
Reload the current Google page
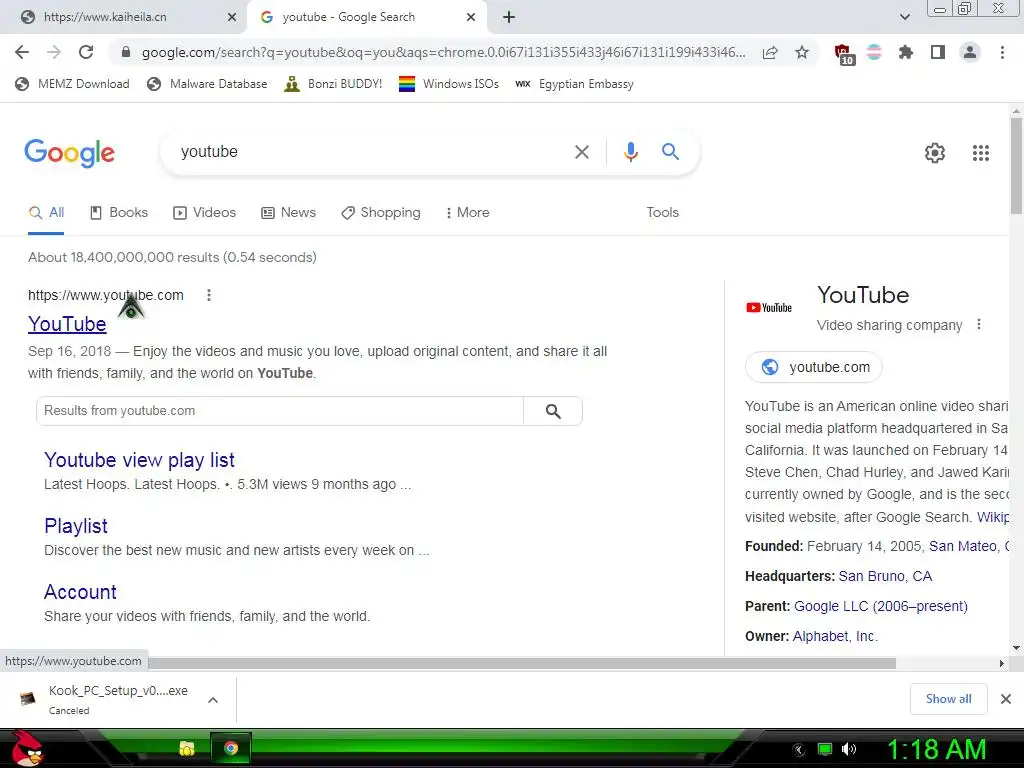pos(86,52)
